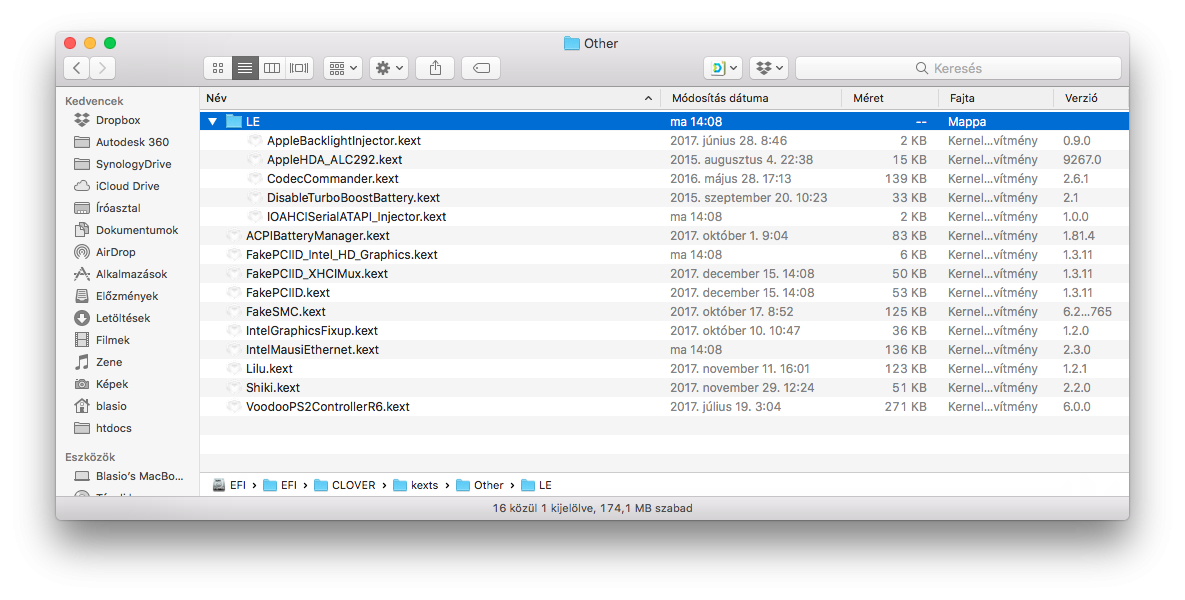Switch to icon view
The image size is (1185, 600).
(218, 68)
